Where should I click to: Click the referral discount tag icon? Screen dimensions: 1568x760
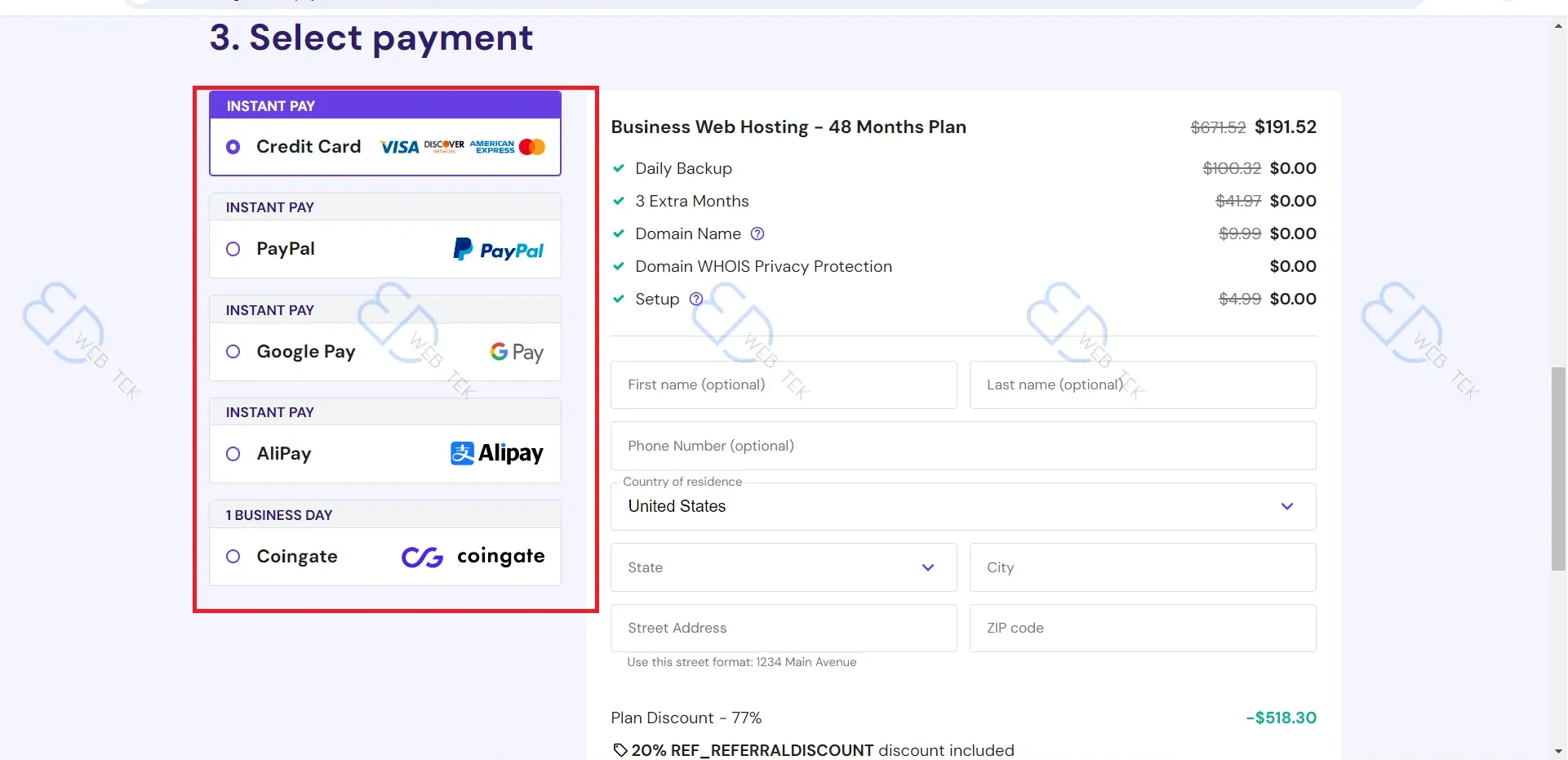click(x=620, y=750)
